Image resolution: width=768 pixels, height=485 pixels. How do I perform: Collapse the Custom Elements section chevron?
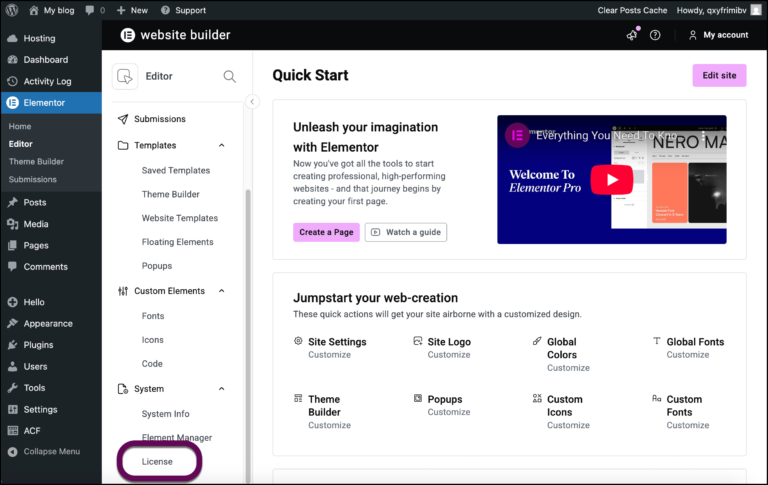221,291
